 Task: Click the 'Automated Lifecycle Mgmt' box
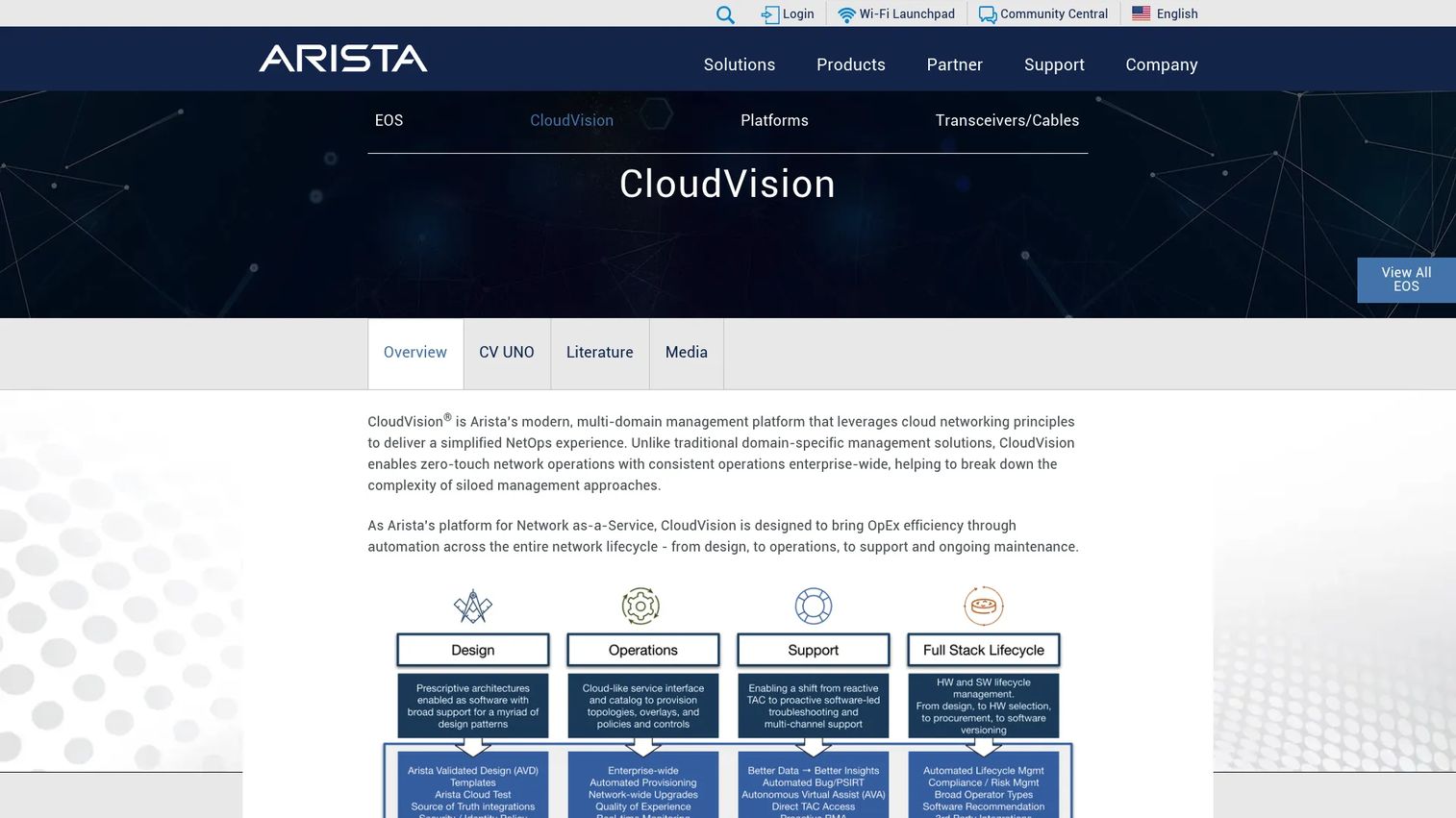984,785
